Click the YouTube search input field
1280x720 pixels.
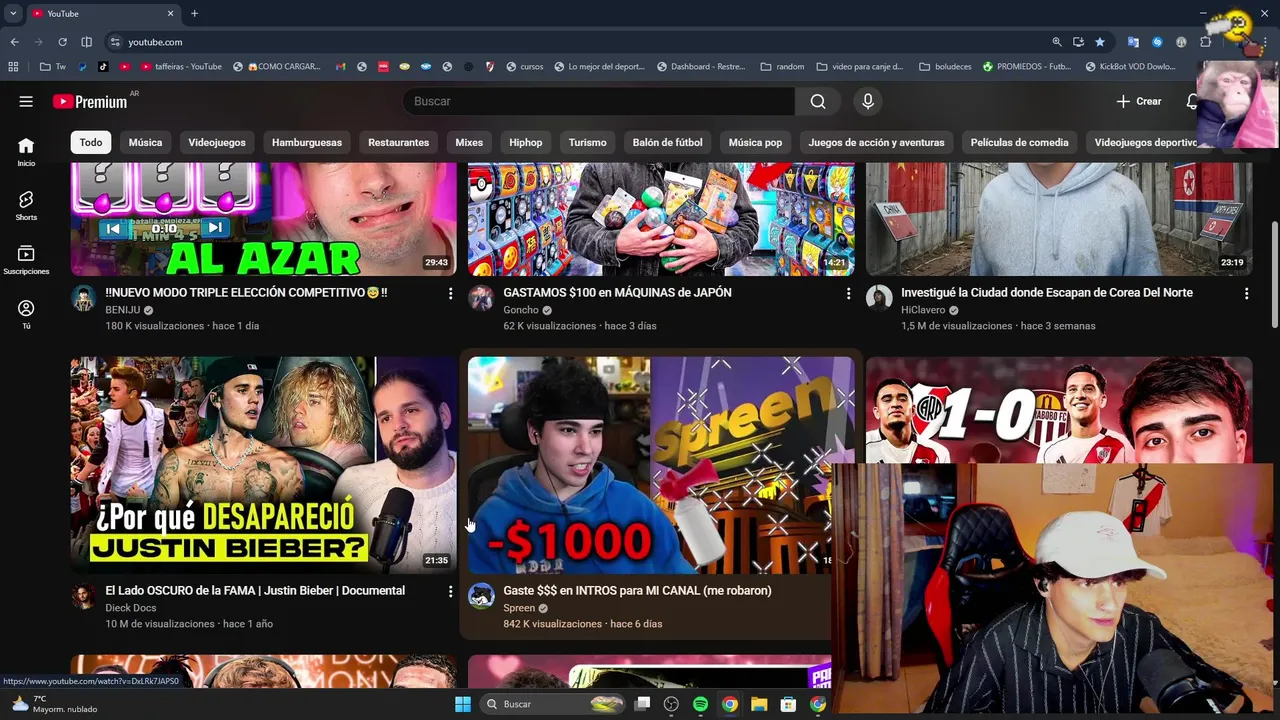tap(598, 101)
